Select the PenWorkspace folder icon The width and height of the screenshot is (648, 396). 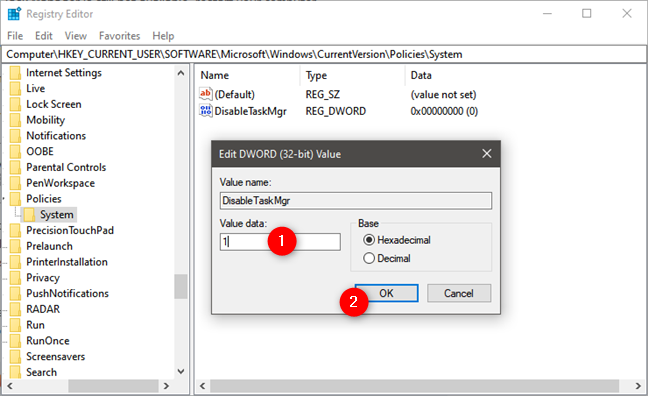[x=15, y=183]
